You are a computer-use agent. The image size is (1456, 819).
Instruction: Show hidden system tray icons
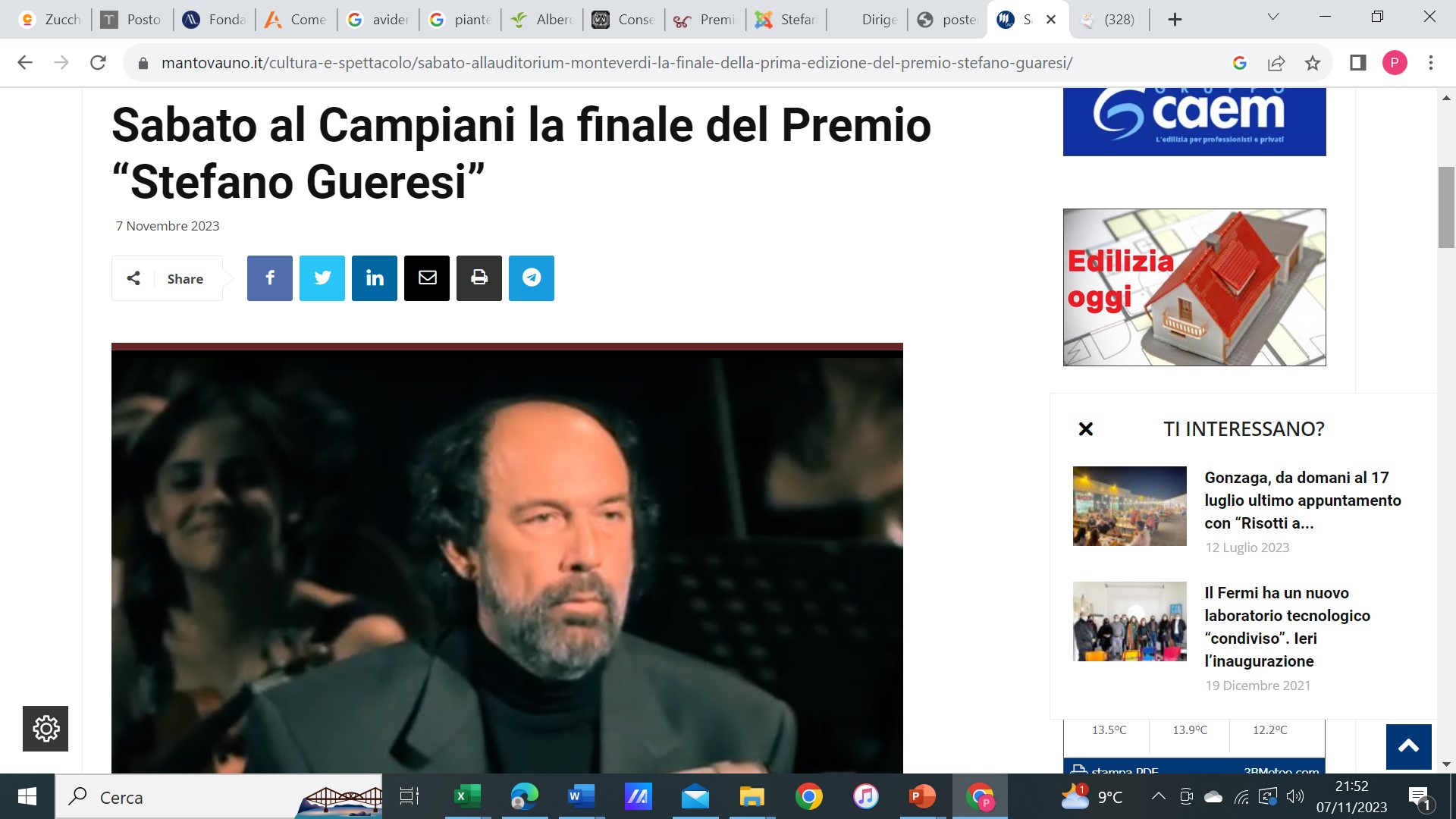click(x=1158, y=796)
